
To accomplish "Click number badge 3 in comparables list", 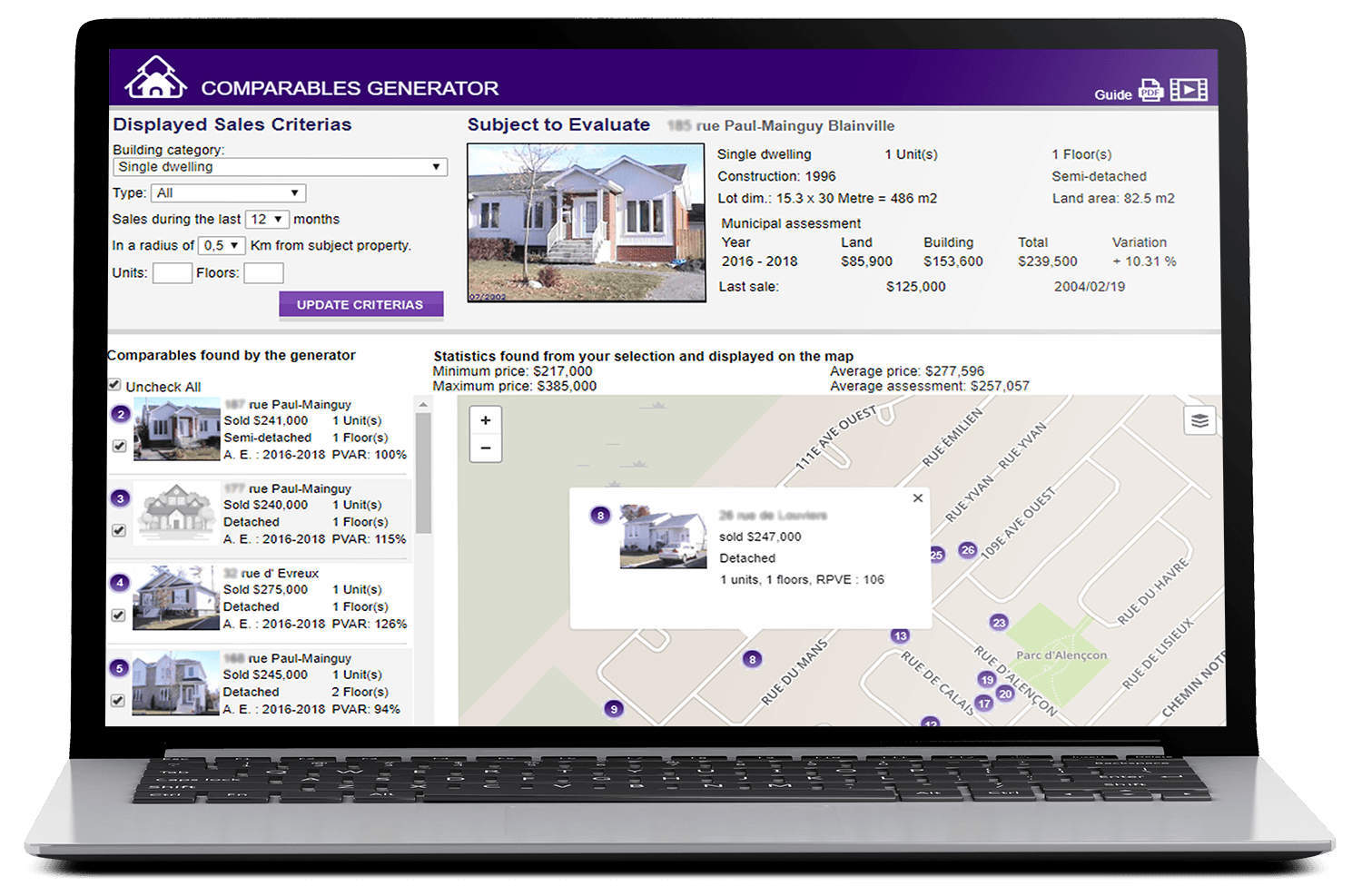I will tap(120, 498).
